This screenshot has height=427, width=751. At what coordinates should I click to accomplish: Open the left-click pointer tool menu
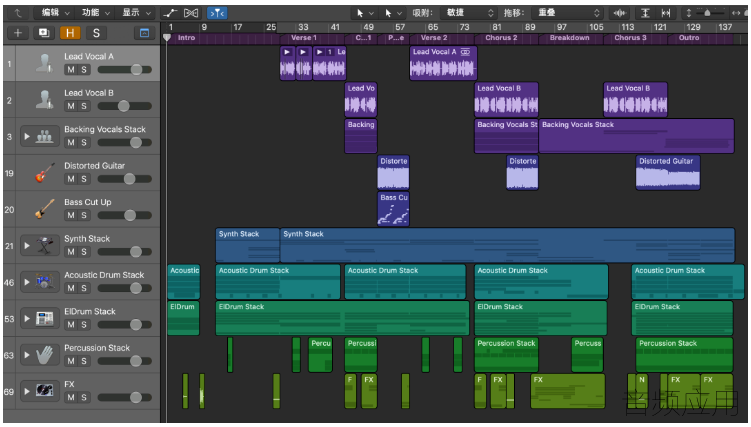(364, 13)
